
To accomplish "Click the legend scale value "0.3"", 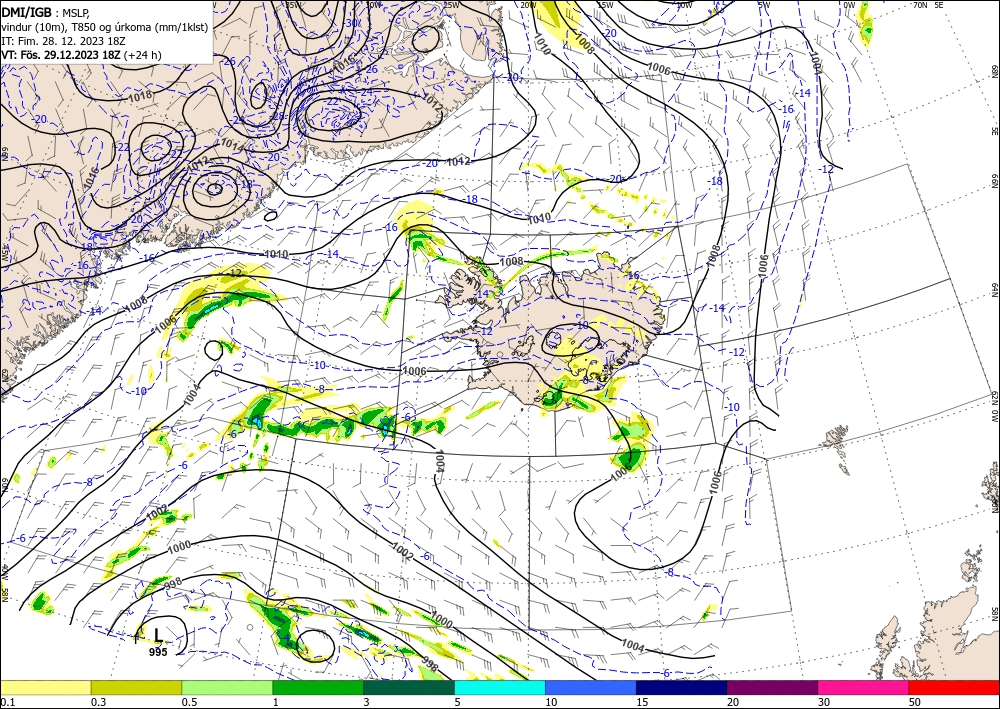I will point(98,702).
